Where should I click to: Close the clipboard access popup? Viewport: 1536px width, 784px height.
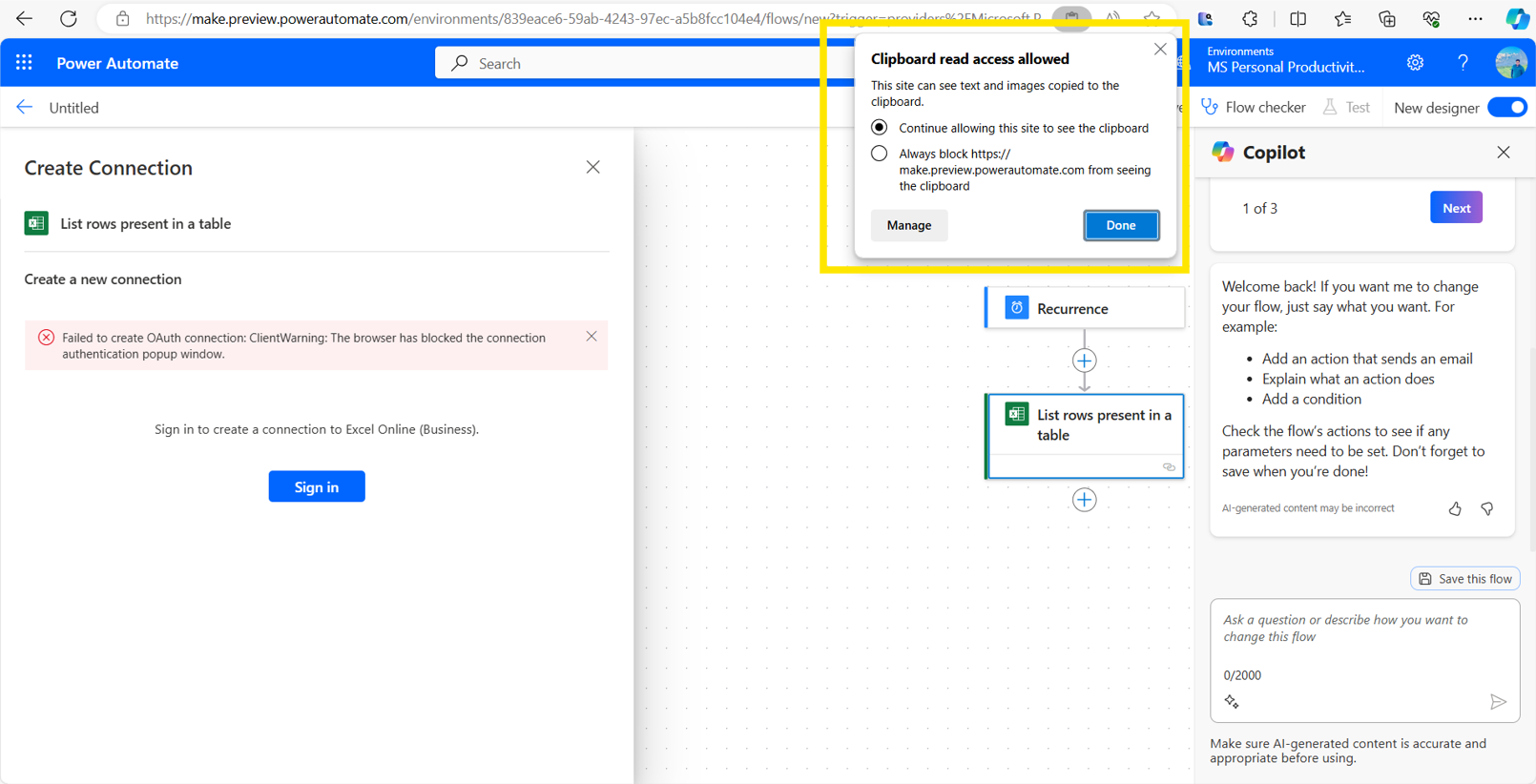pos(1160,49)
